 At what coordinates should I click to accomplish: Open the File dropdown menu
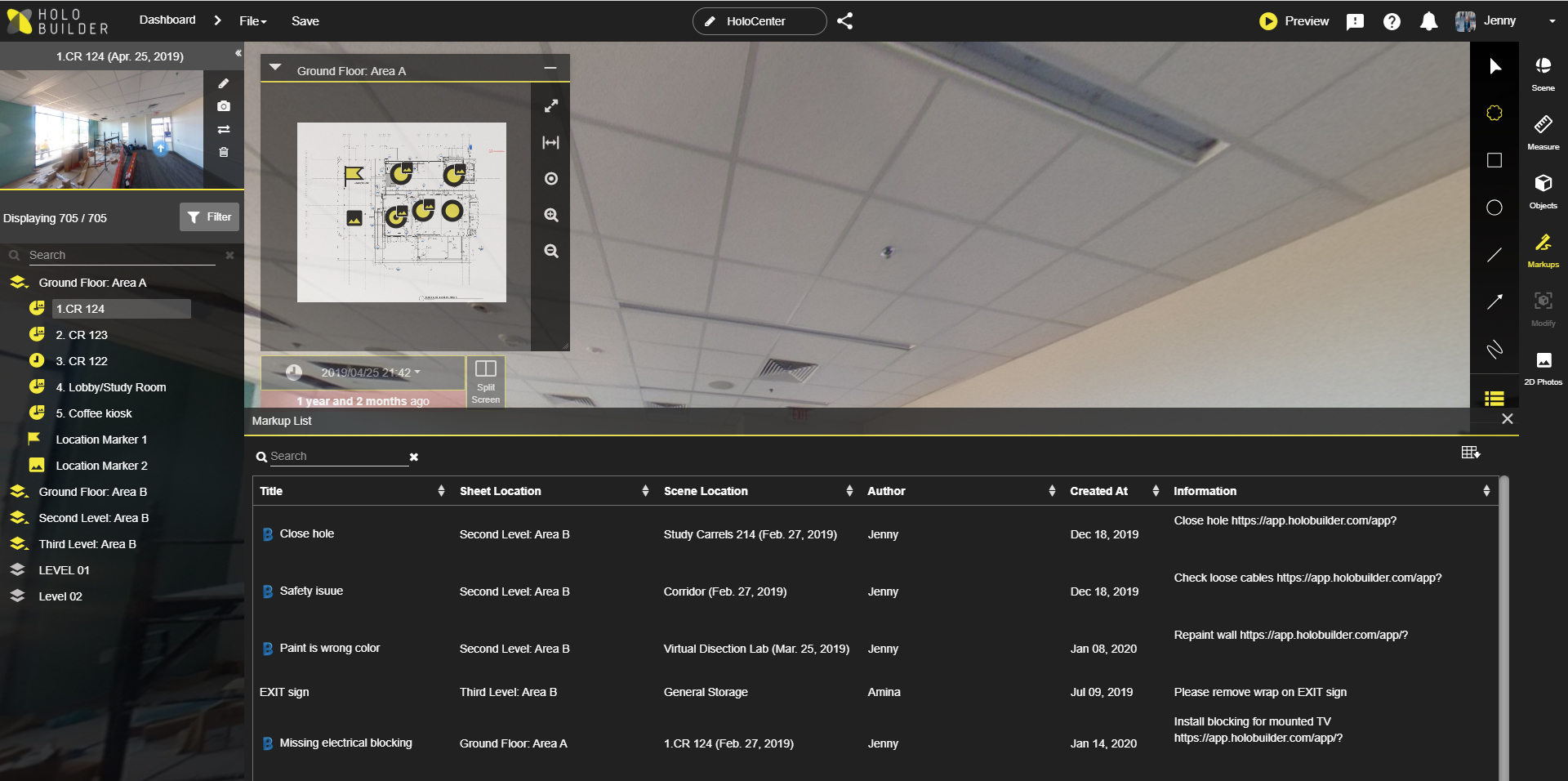pyautogui.click(x=253, y=21)
